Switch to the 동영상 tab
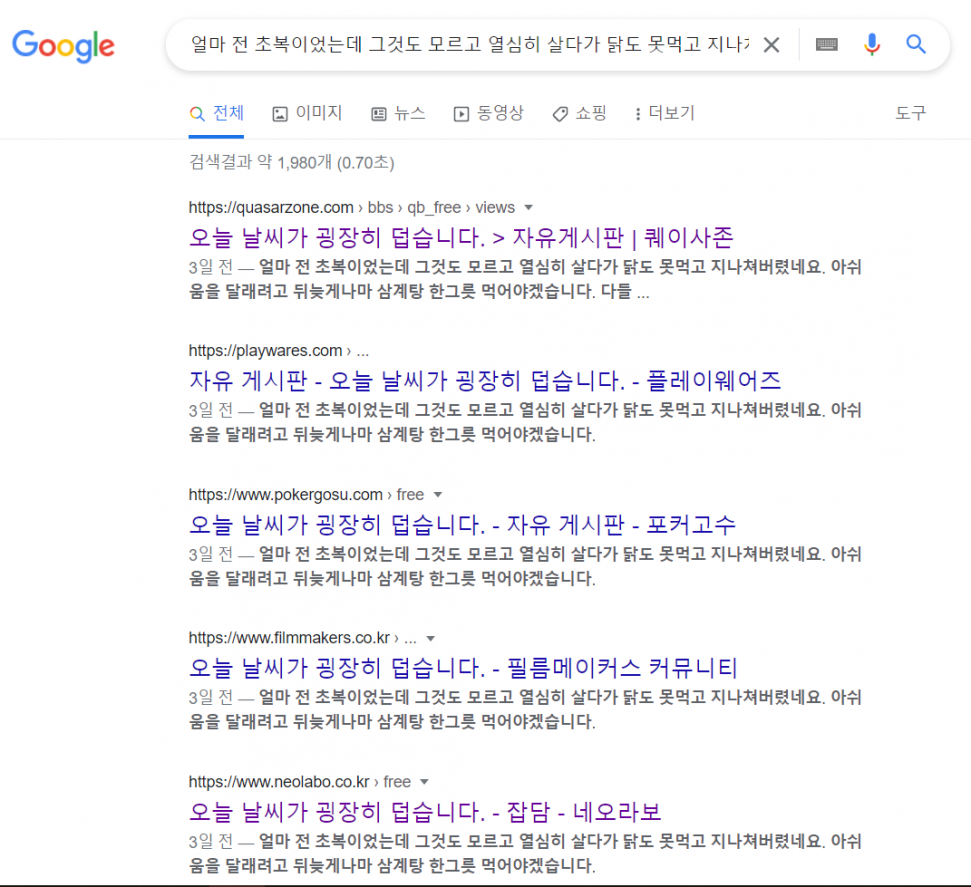 (489, 113)
